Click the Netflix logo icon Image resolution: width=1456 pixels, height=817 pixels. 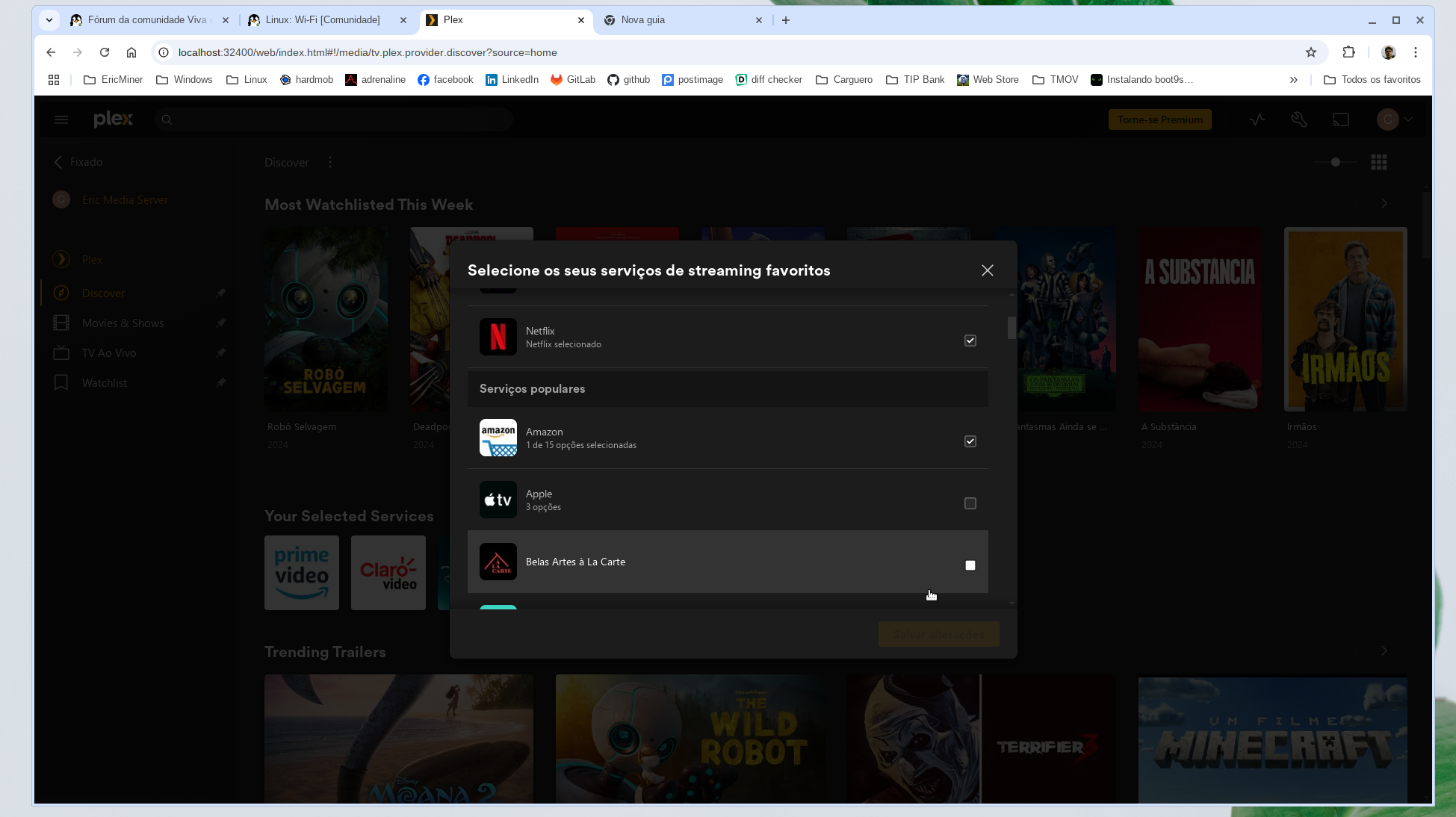tap(498, 337)
